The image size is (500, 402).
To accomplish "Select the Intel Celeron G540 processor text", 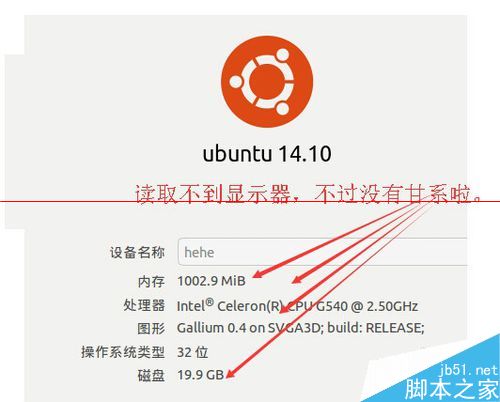I will (x=297, y=306).
